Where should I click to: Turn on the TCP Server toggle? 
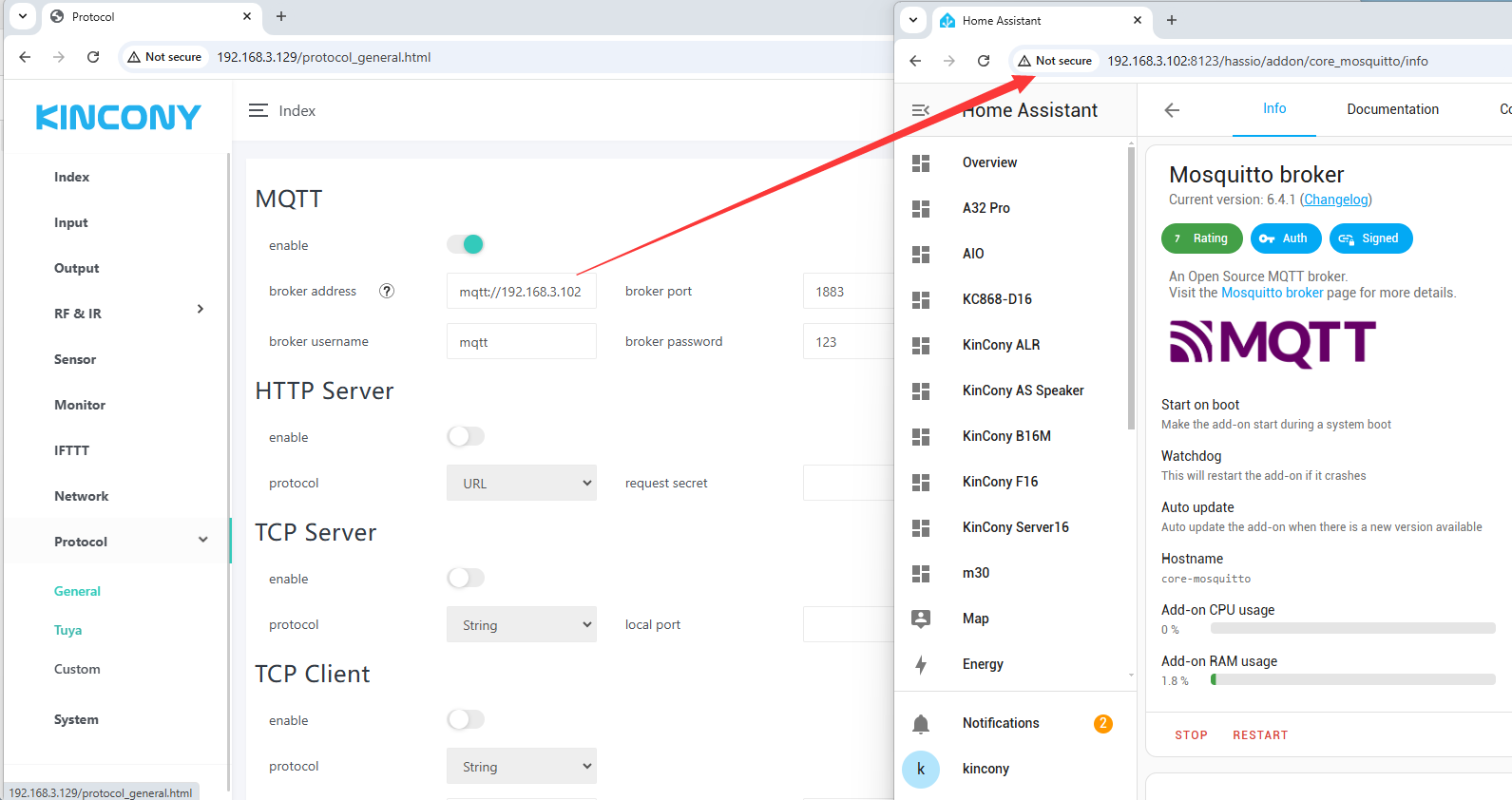point(466,579)
